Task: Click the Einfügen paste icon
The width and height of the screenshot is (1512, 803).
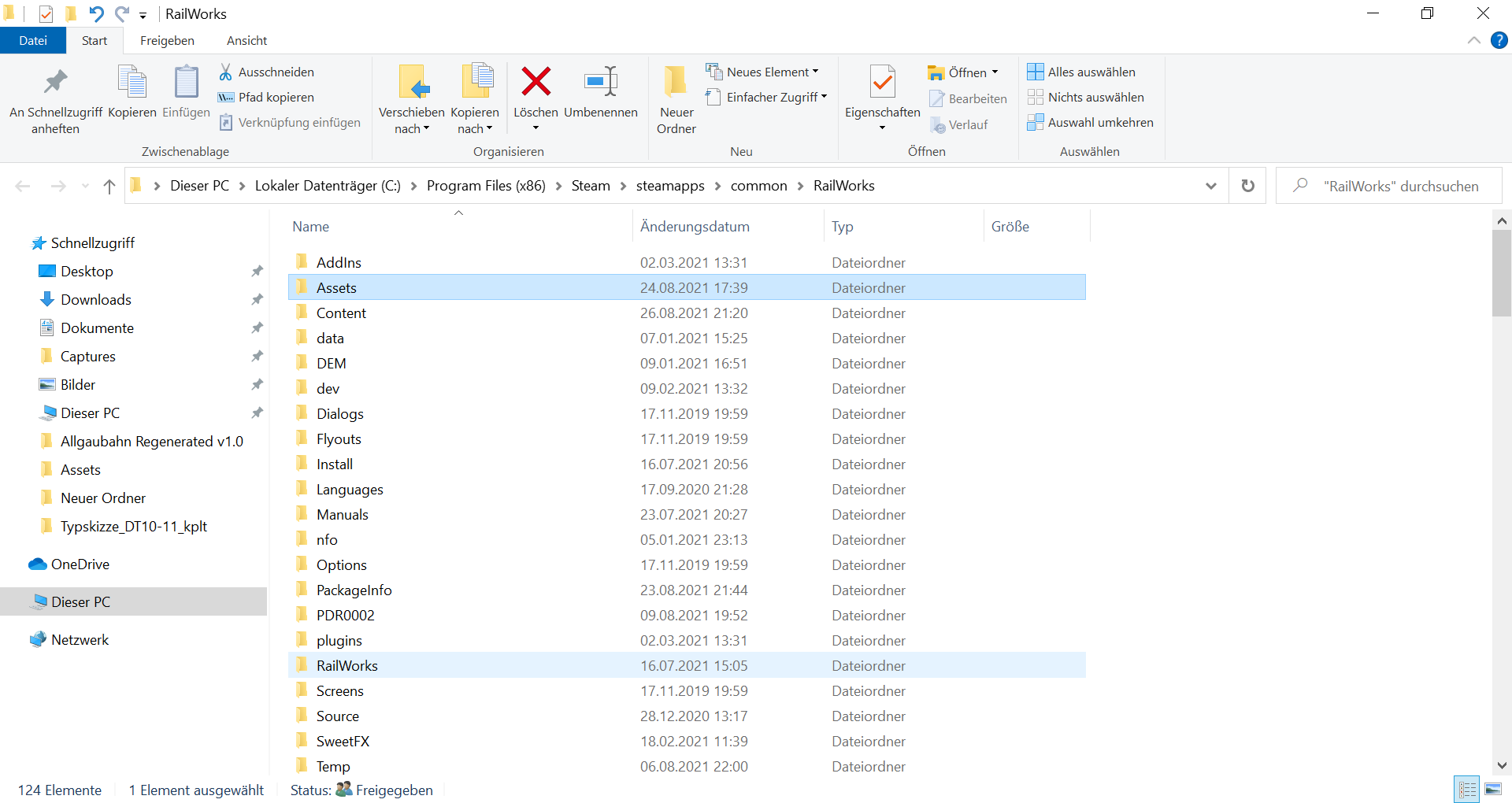Action: pos(186,82)
